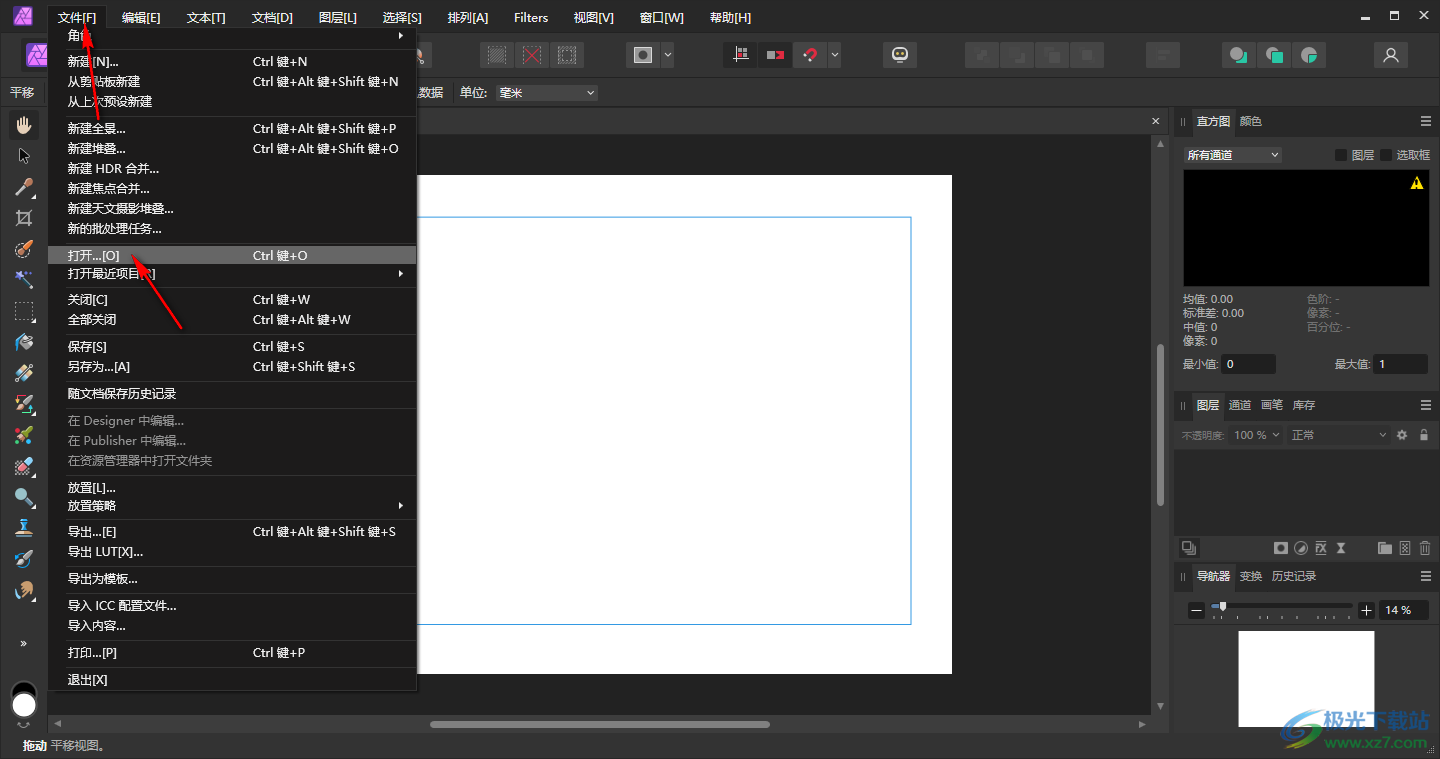The height and width of the screenshot is (759, 1440).
Task: Select the Move (arrow) tool
Action: pyautogui.click(x=24, y=156)
